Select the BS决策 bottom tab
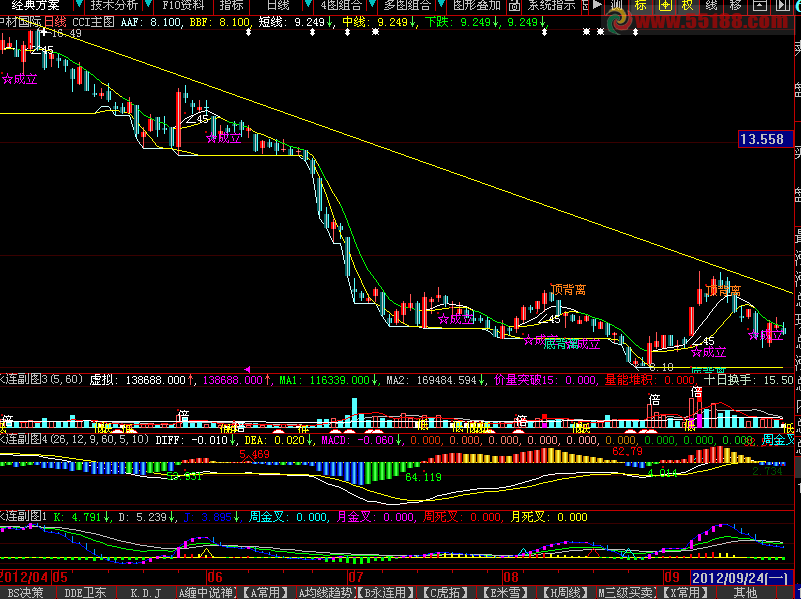 [x=26, y=593]
